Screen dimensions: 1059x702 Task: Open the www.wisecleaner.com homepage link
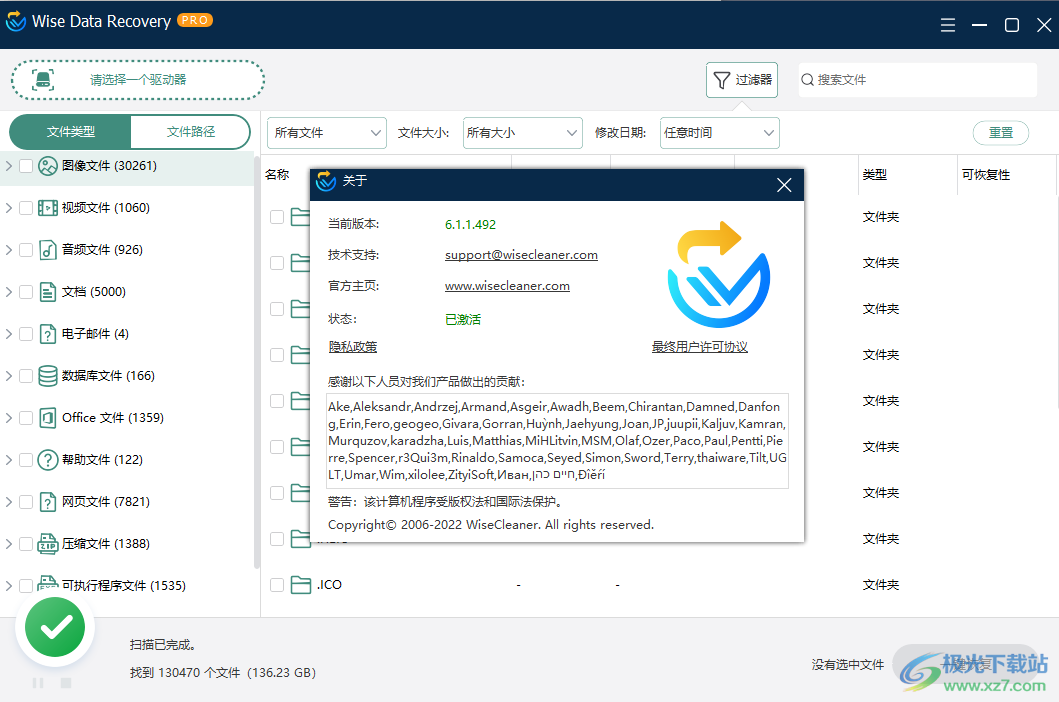[507, 286]
